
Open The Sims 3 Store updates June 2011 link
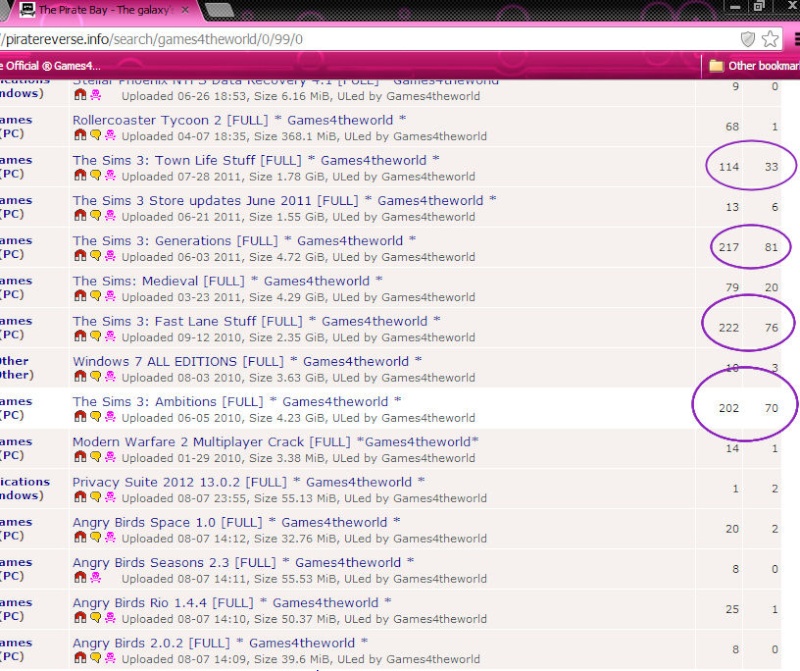coord(284,201)
